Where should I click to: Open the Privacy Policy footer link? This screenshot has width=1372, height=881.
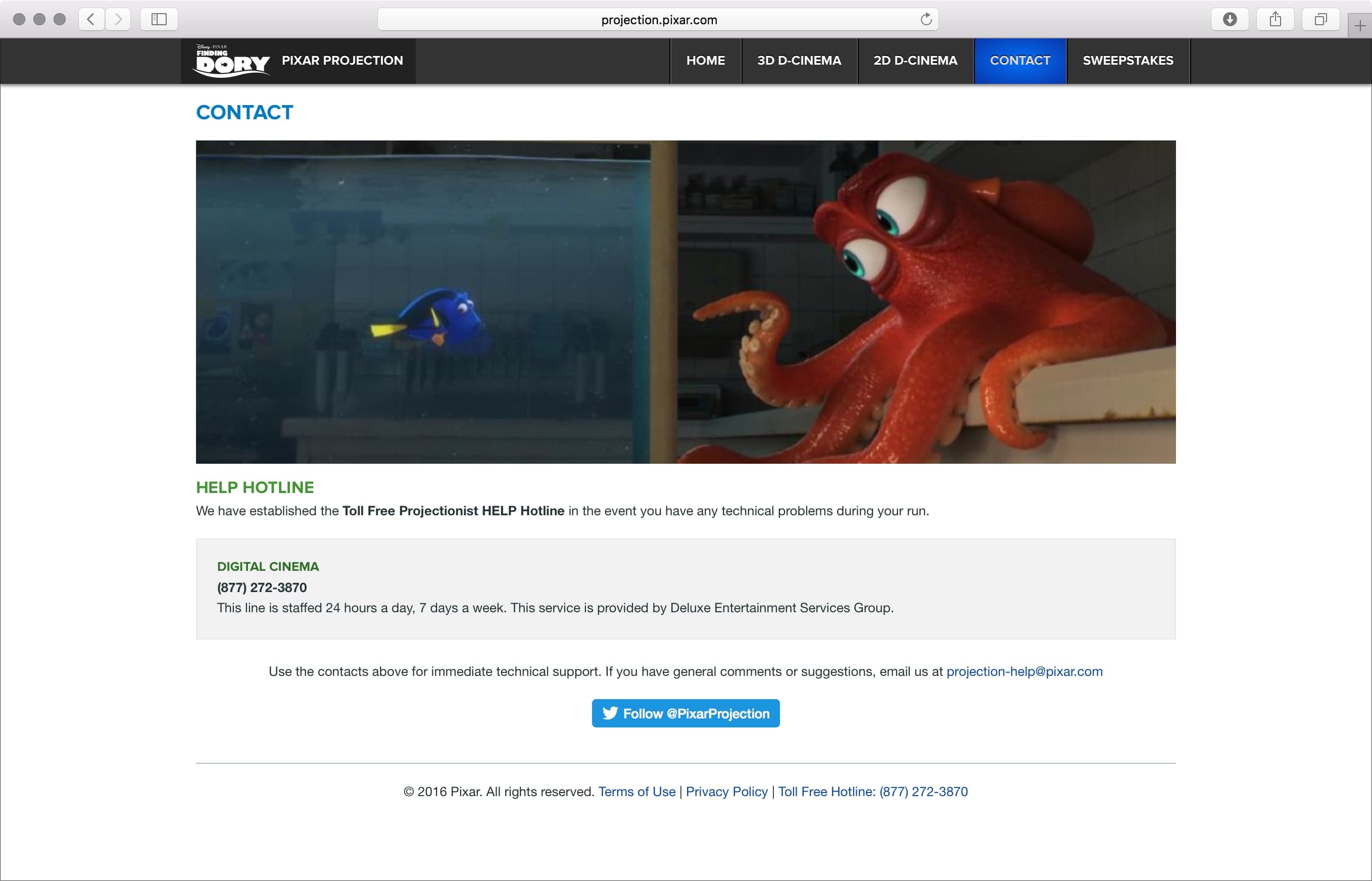pos(726,792)
